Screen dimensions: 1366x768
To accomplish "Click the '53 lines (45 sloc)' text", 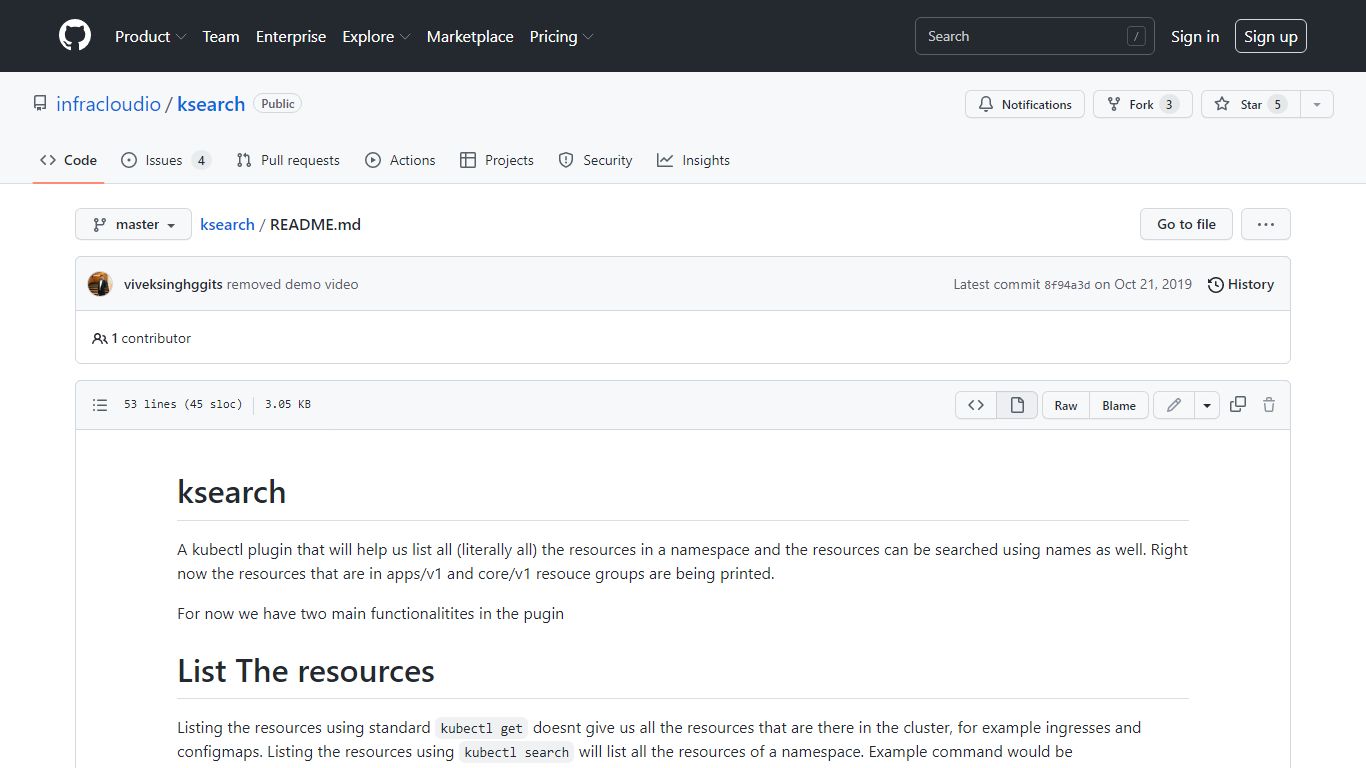I will pyautogui.click(x=183, y=405).
